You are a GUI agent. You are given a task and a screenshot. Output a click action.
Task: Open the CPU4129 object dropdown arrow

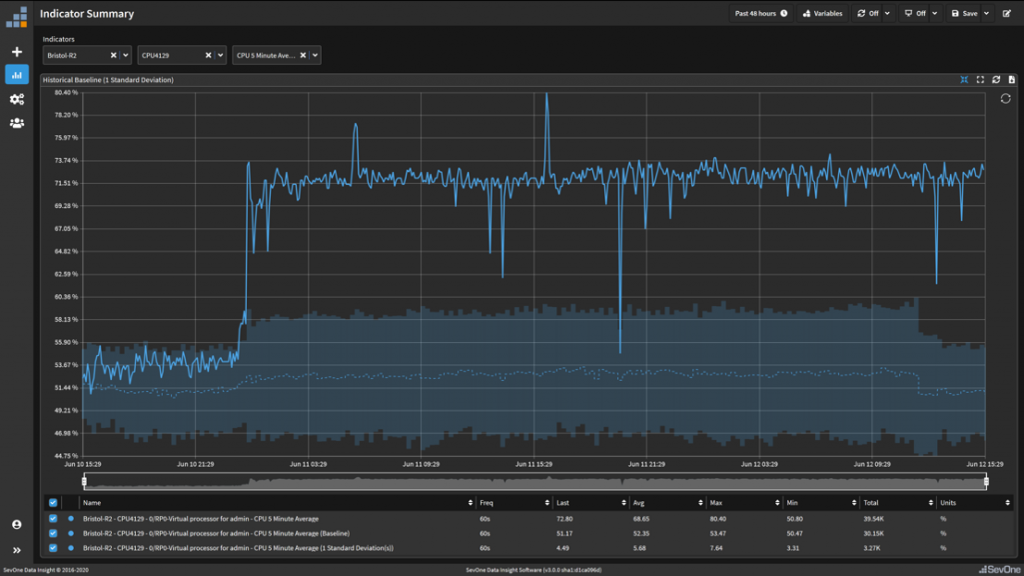point(221,56)
